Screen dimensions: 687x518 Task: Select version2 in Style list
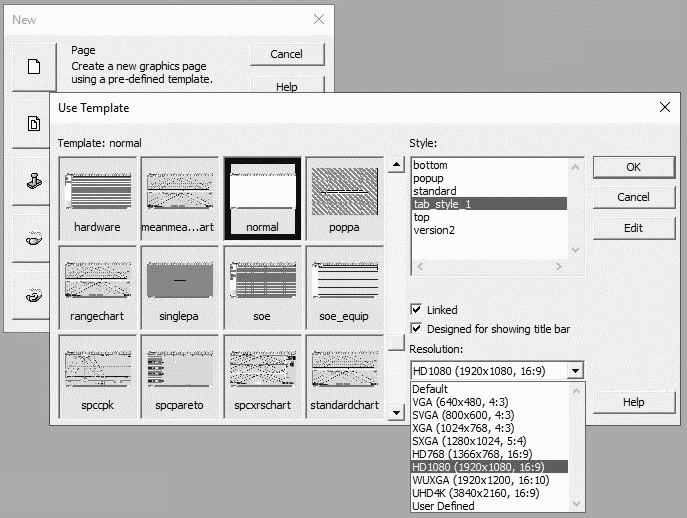tap(490, 230)
